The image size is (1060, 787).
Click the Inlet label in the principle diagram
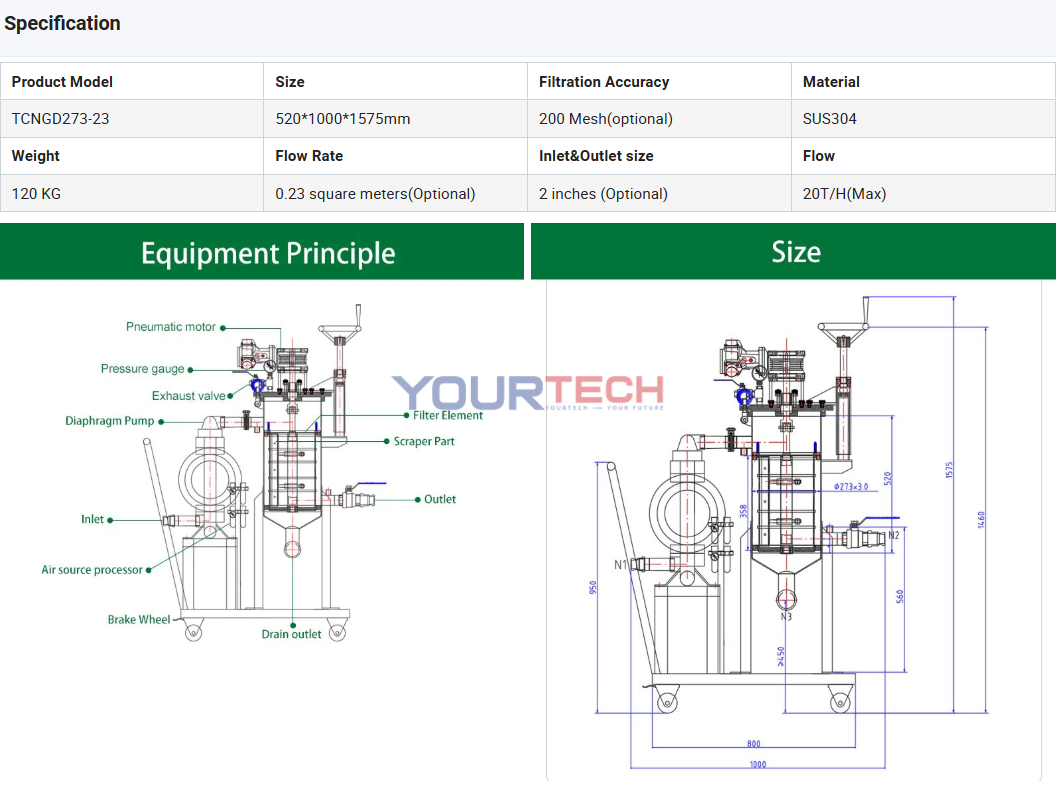[93, 519]
